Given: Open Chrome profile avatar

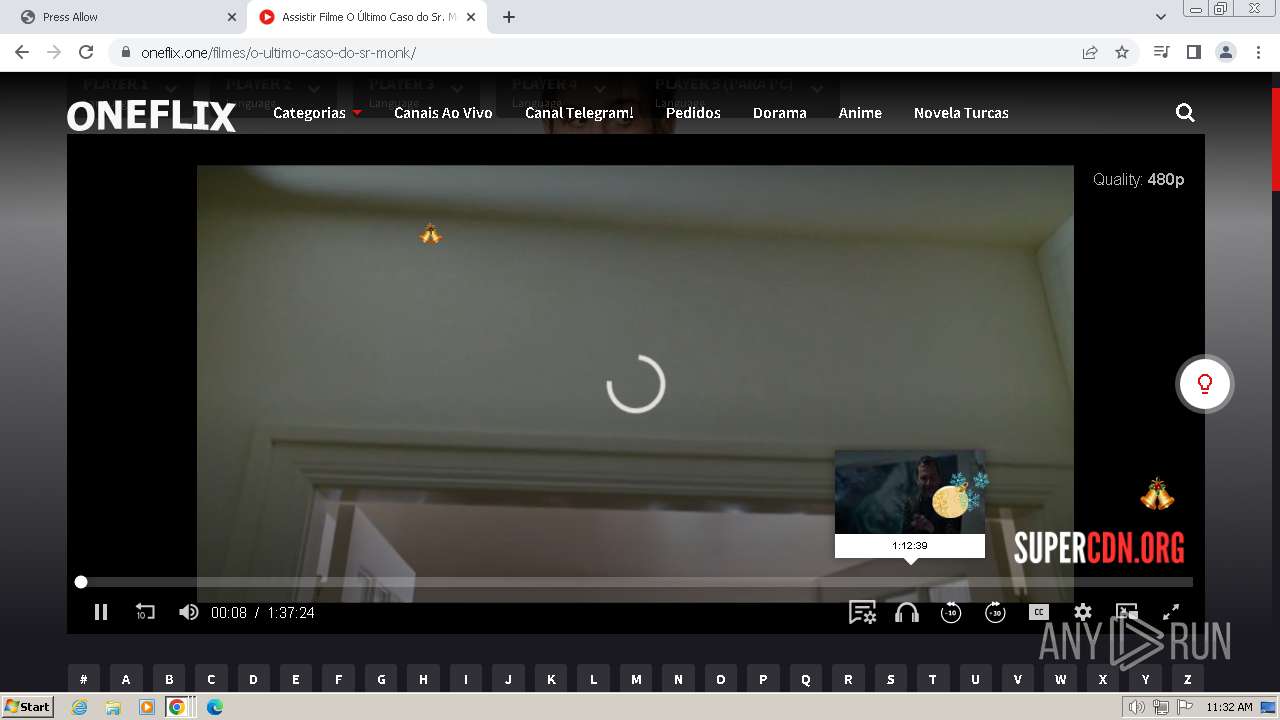Looking at the screenshot, I should pyautogui.click(x=1225, y=52).
